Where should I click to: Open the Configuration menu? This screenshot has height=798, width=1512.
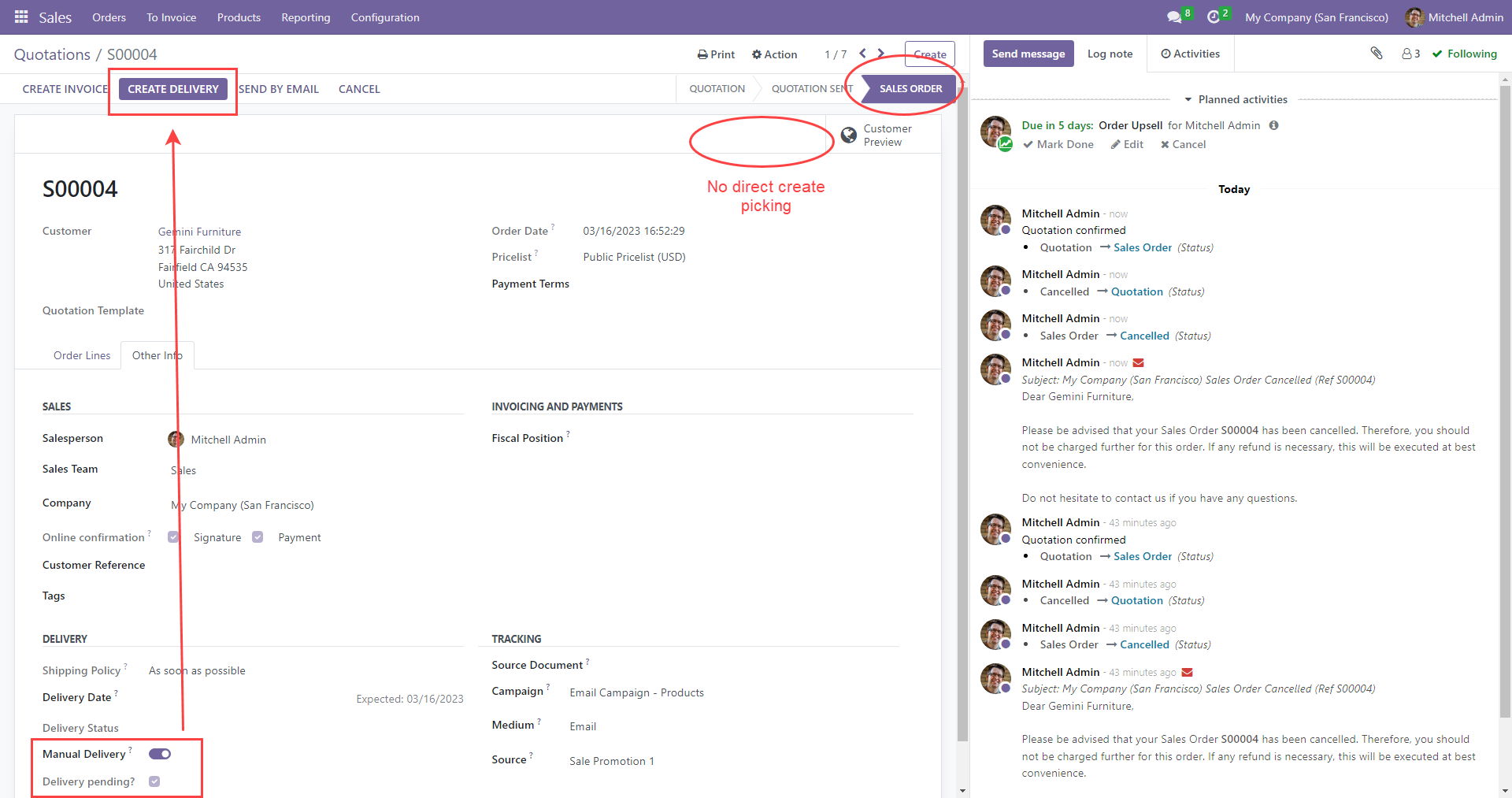(x=385, y=17)
